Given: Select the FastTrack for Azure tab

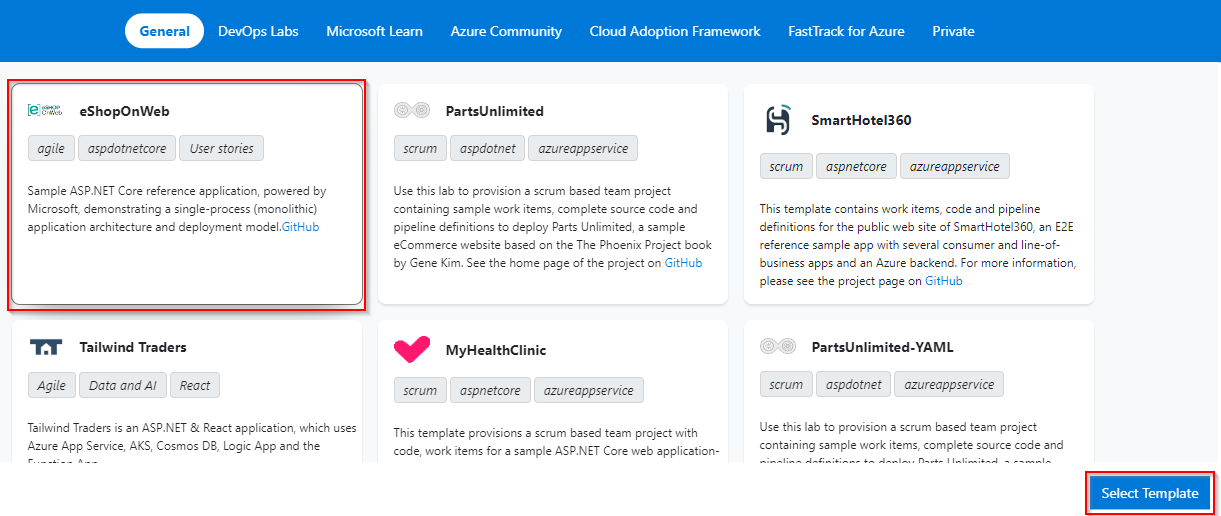Looking at the screenshot, I should 846,31.
